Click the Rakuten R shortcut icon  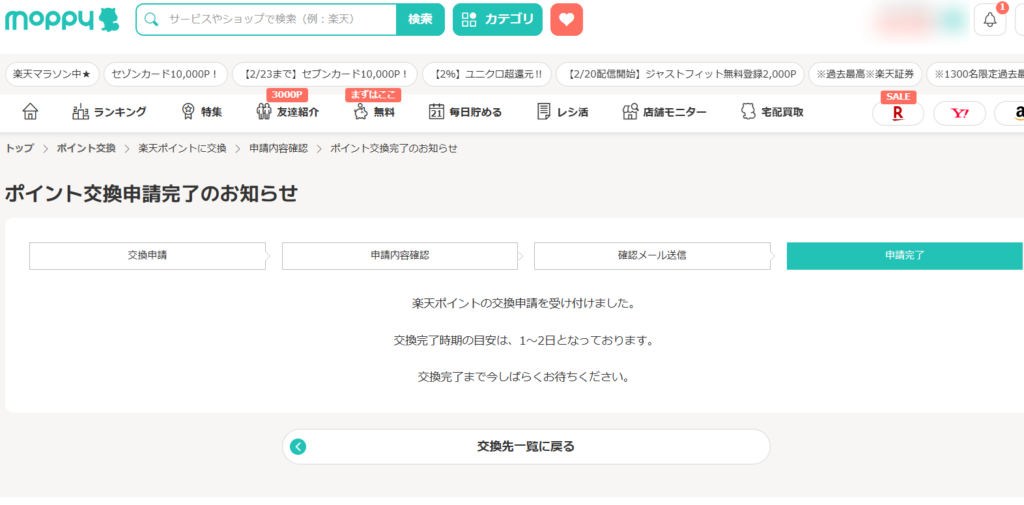[898, 114]
